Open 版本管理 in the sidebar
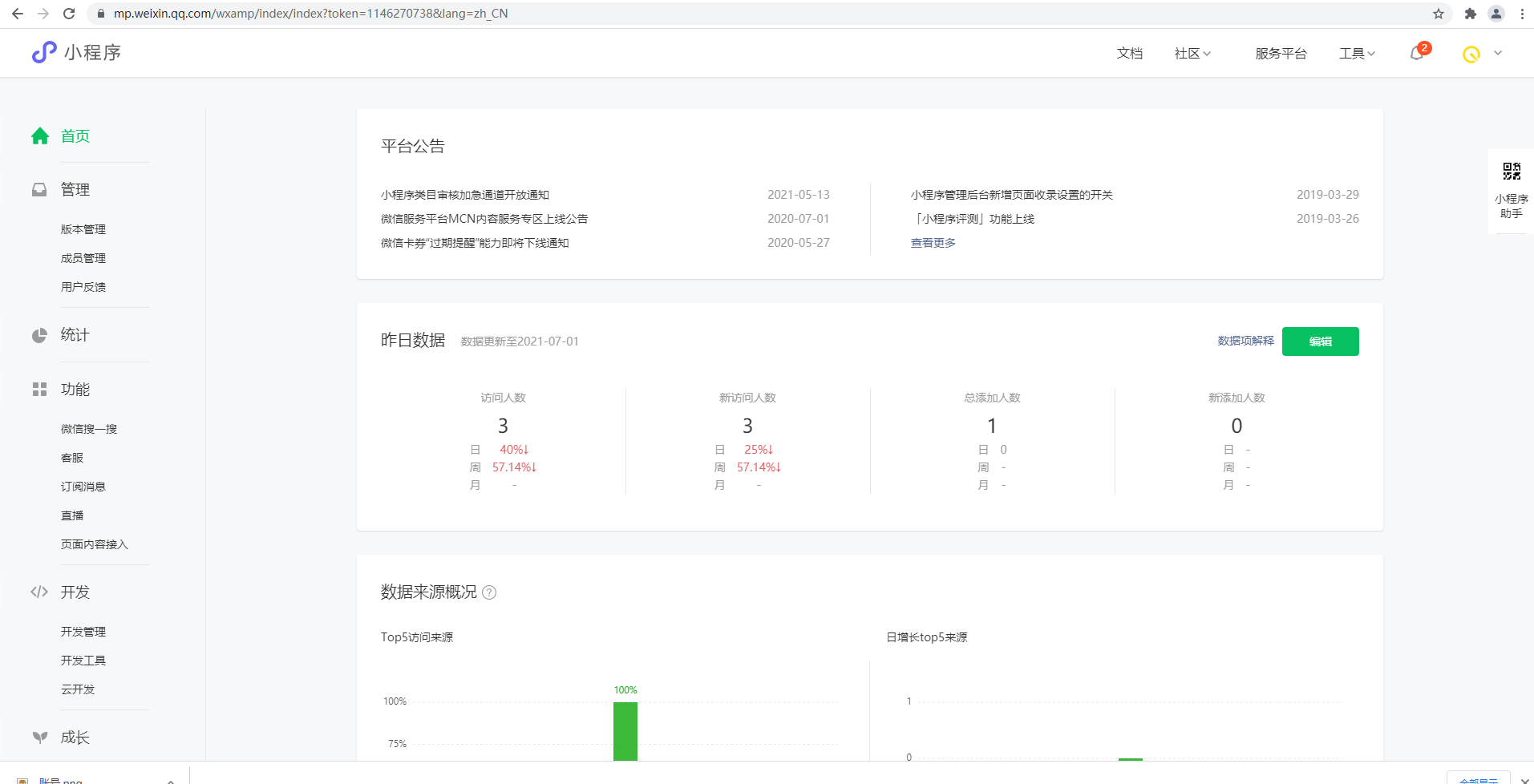Image resolution: width=1534 pixels, height=784 pixels. click(83, 229)
